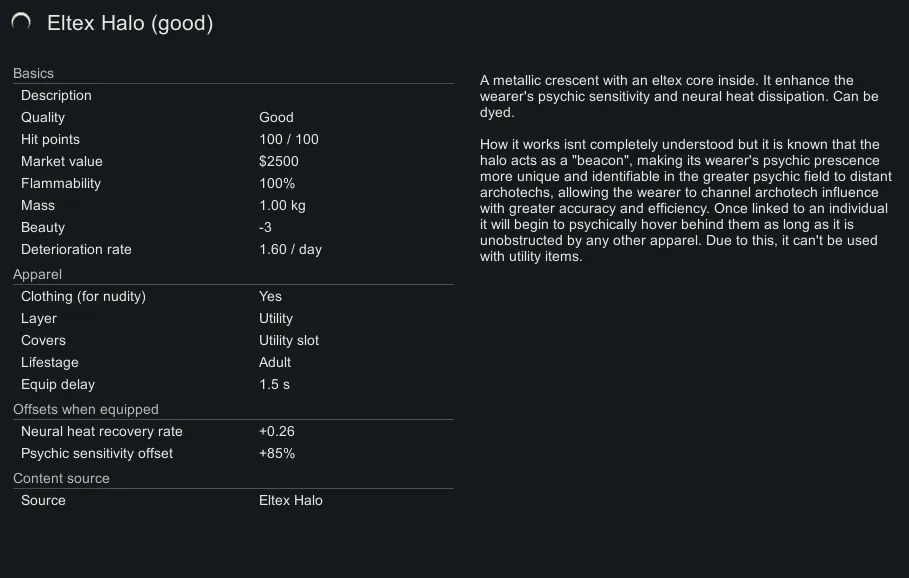Select the Layer stat row
This screenshot has width=909, height=578.
(x=233, y=318)
